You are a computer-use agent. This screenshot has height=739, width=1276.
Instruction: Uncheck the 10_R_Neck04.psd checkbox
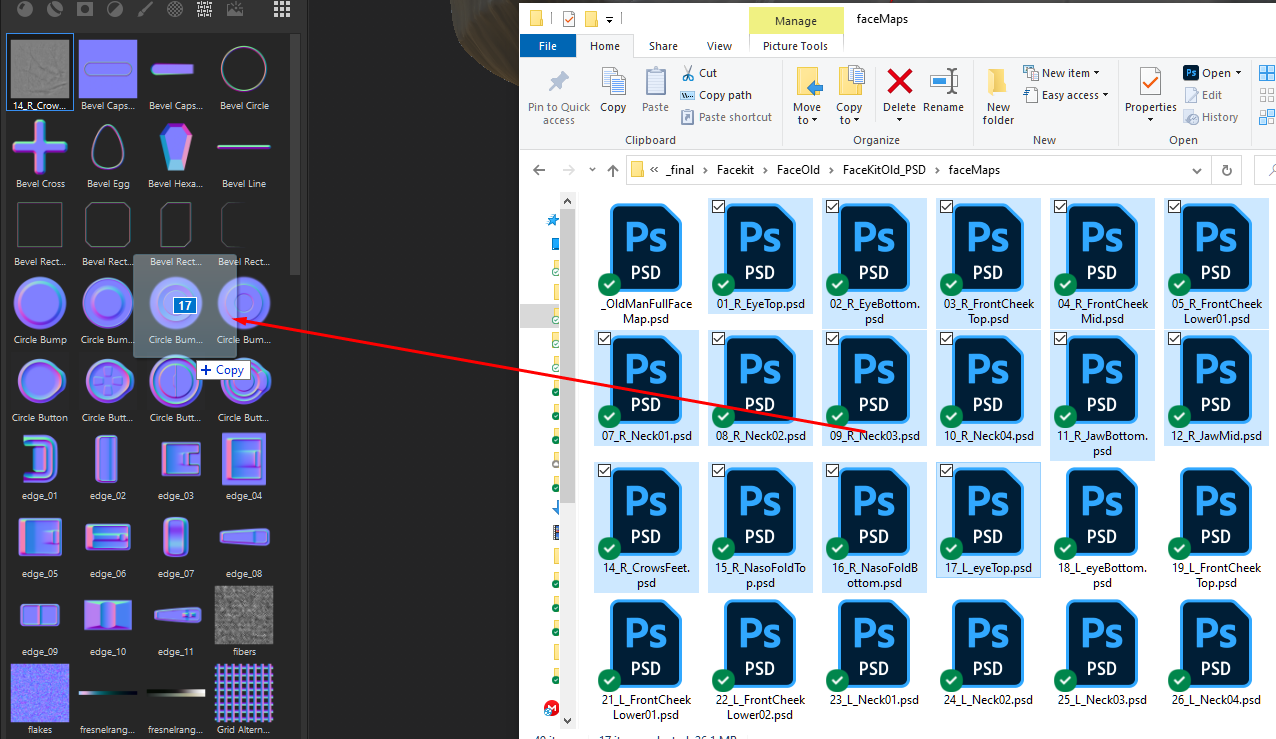946,339
